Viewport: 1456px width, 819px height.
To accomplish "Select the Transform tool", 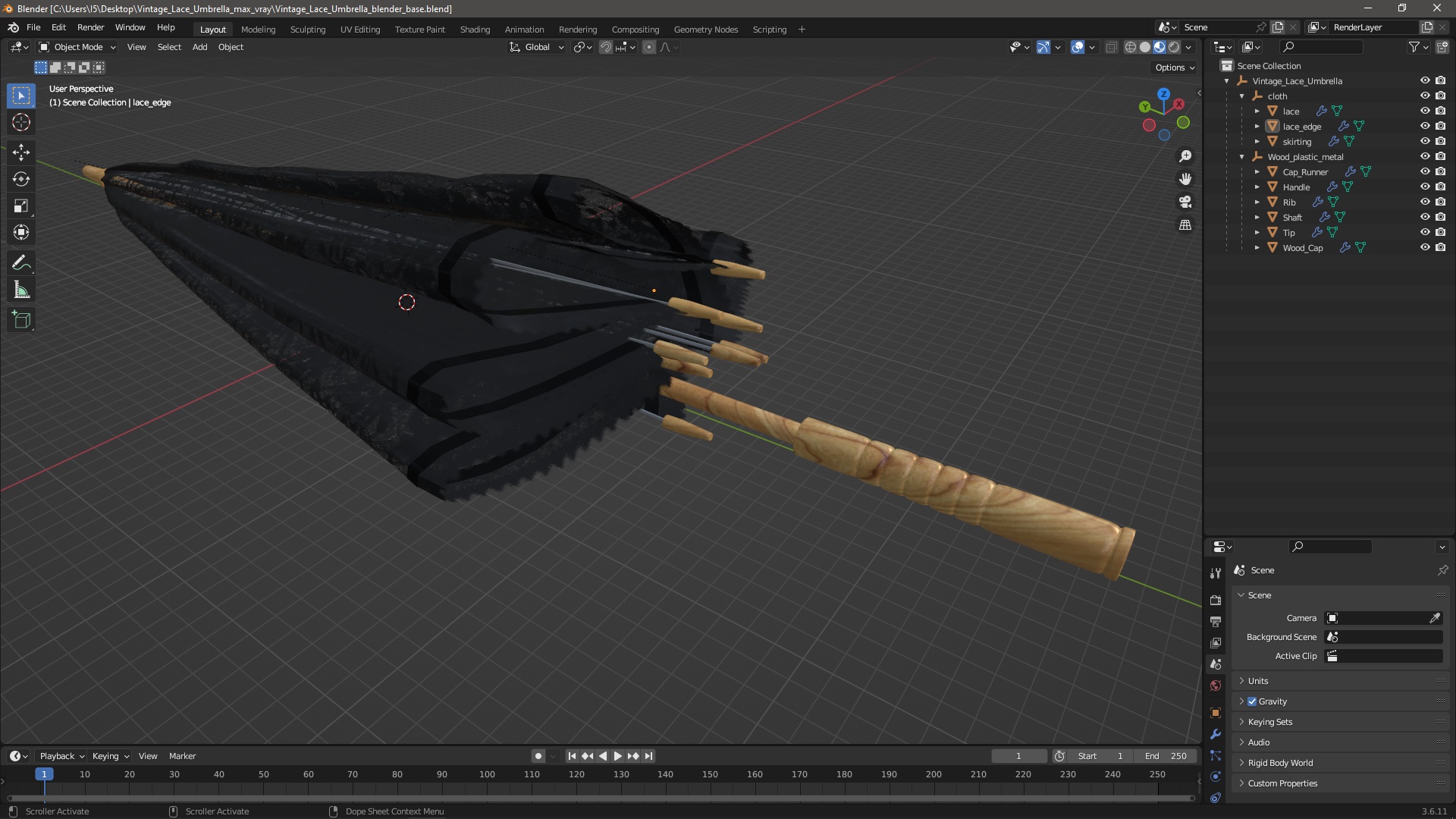I will pos(21,232).
